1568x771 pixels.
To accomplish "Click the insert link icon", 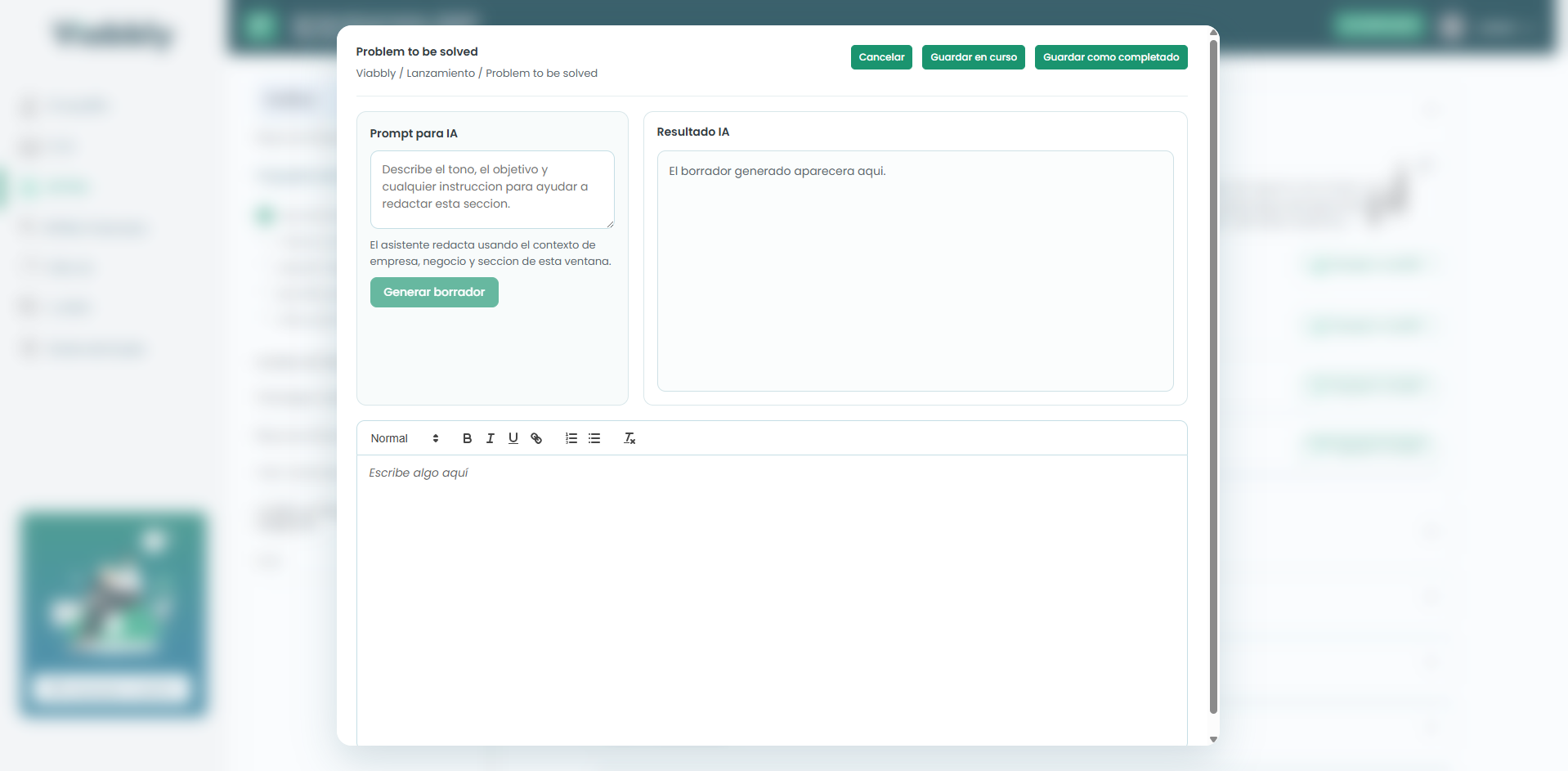I will coord(536,438).
